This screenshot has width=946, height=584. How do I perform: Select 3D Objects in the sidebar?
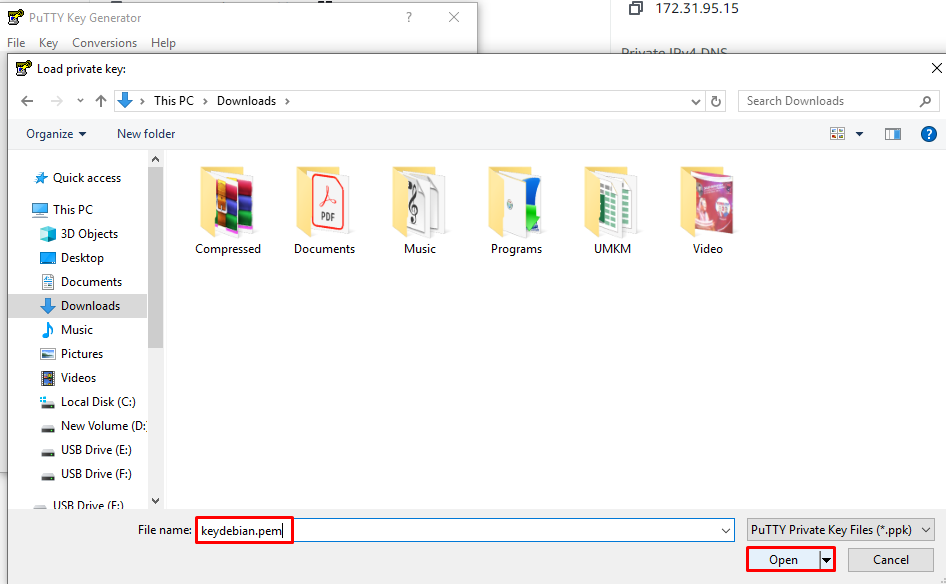click(x=78, y=233)
